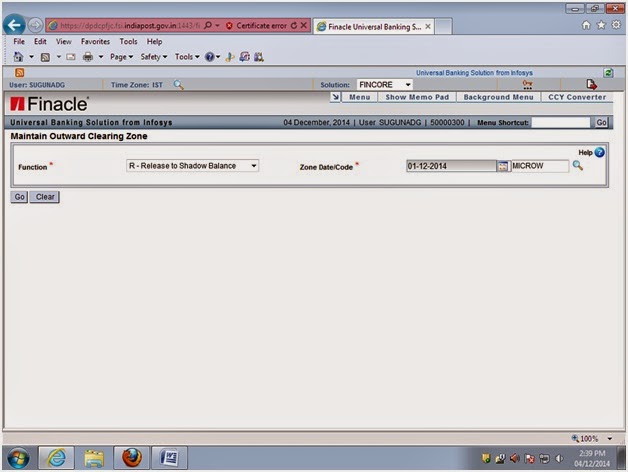The image size is (628, 472).
Task: Click the Go button below Function
Action: click(19, 197)
